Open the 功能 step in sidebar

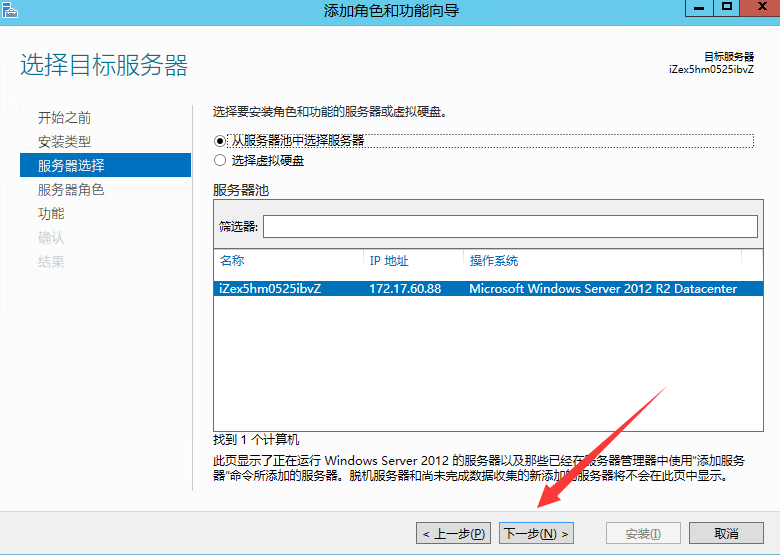[x=51, y=214]
